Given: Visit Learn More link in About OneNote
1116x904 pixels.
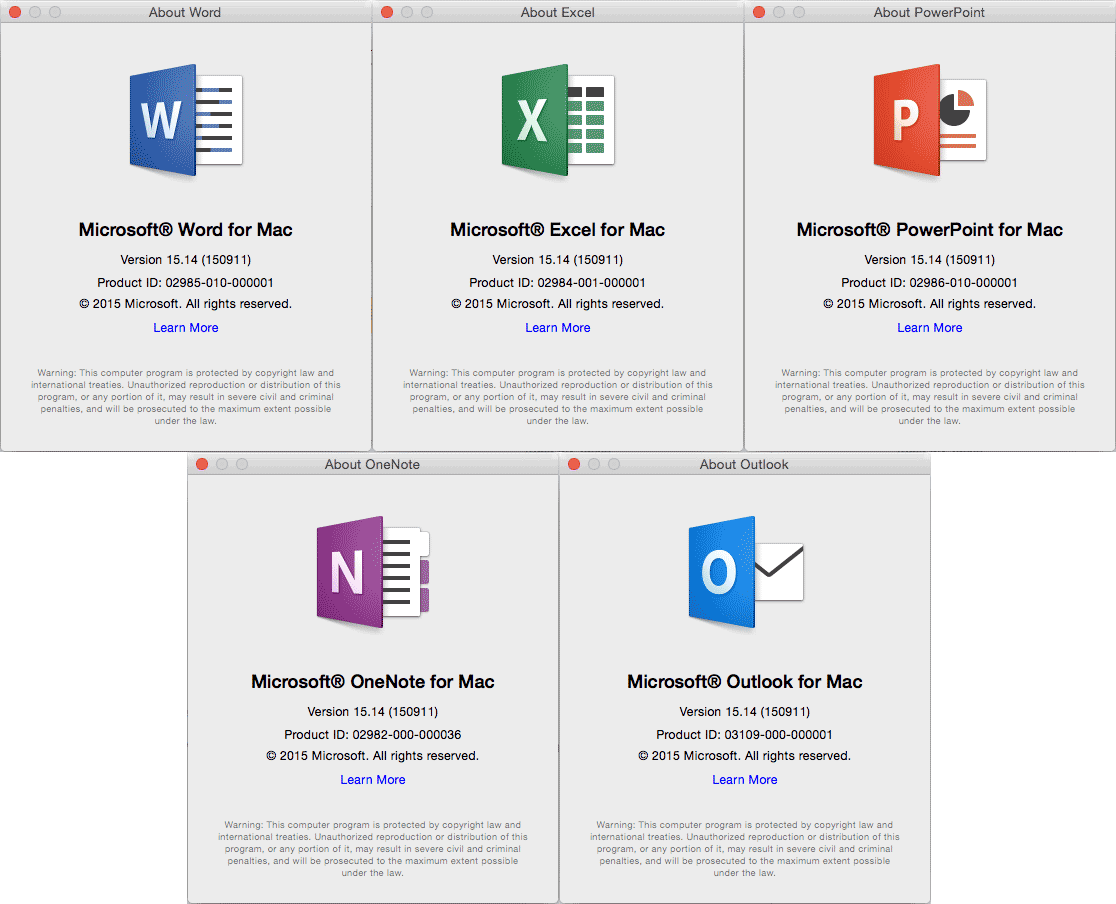Looking at the screenshot, I should click(x=373, y=779).
